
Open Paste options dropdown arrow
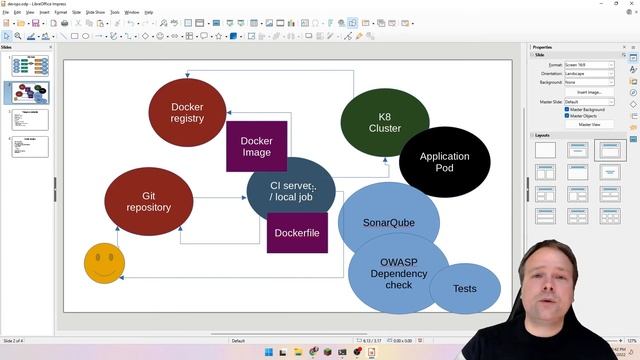tap(107, 24)
